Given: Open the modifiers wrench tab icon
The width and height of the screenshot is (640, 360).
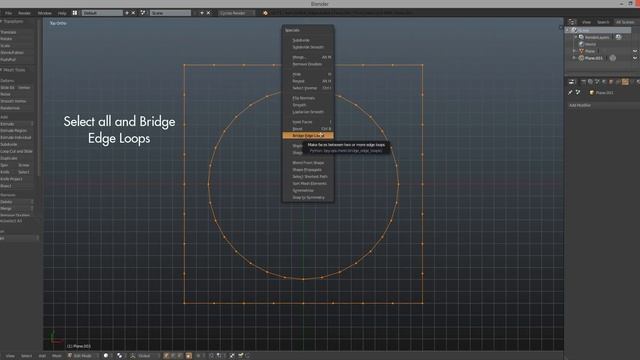Looking at the screenshot, I should tap(625, 82).
